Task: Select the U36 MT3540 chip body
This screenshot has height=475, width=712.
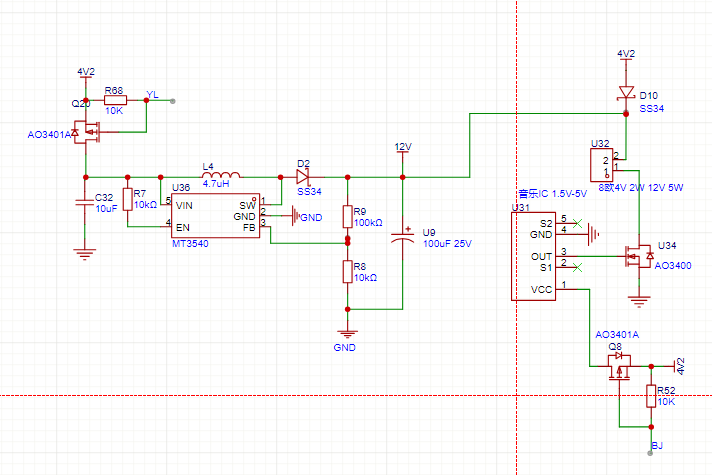Action: click(x=216, y=211)
